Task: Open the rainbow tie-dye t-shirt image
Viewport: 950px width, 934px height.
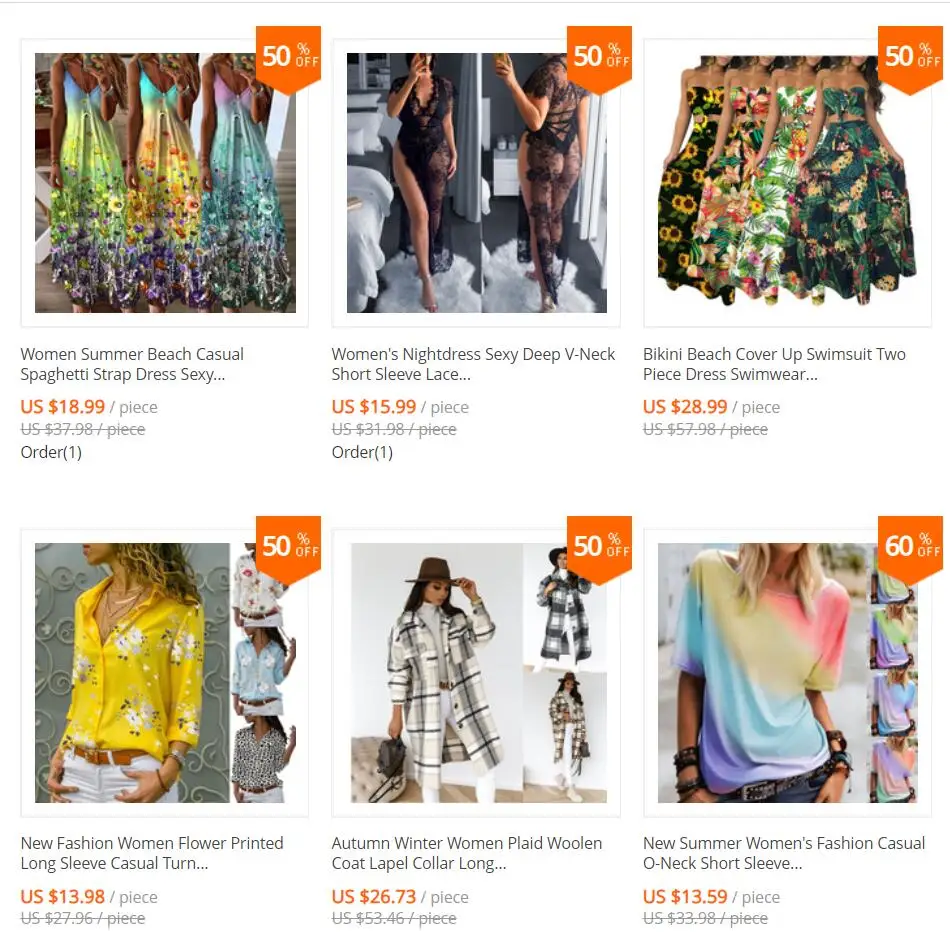Action: coord(787,673)
